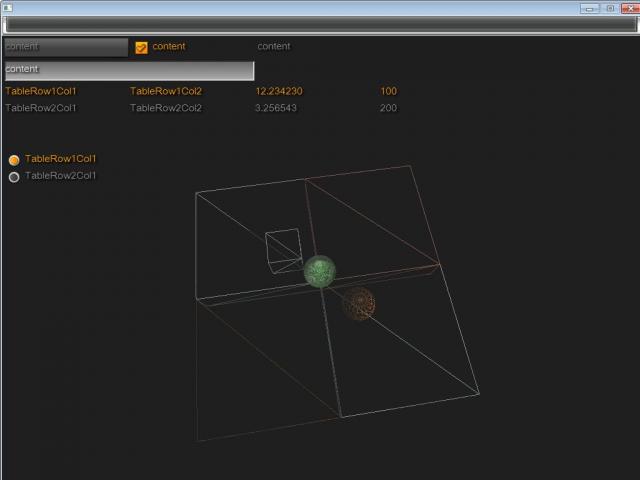Click the orange checkmark icon

(141, 47)
